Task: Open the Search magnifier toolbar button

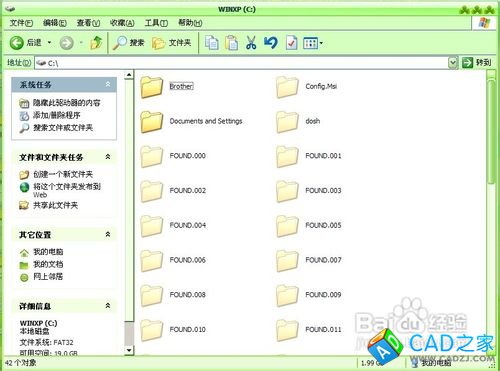Action: 128,43
